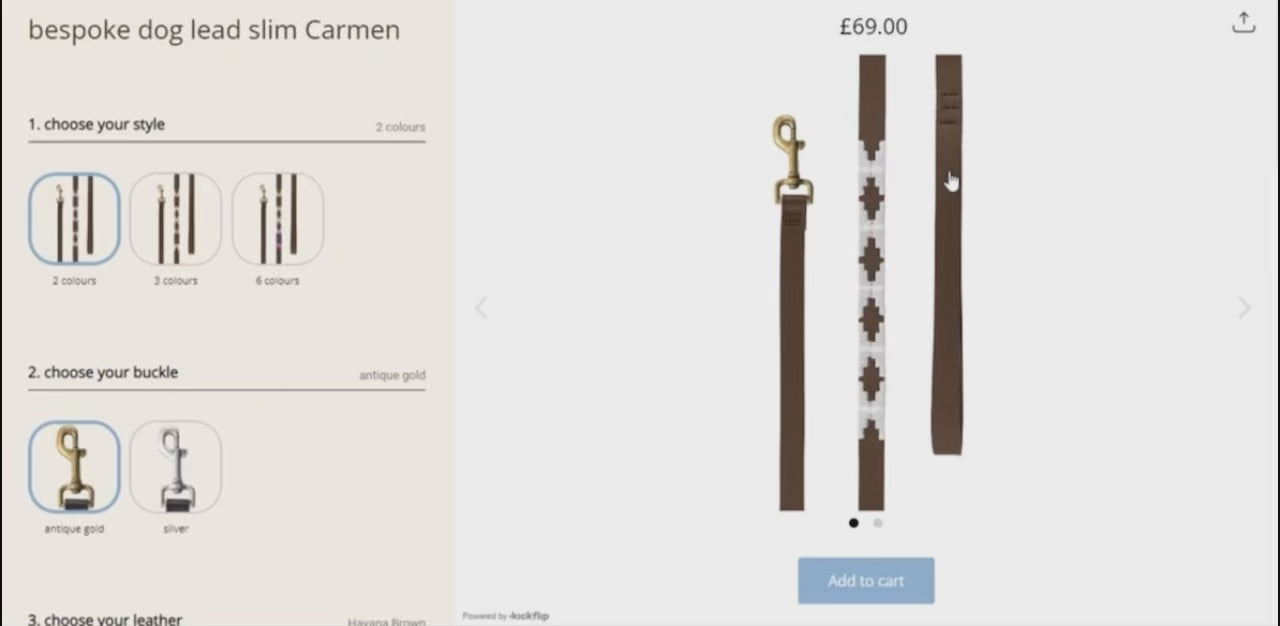Go to the next product image arrow

pyautogui.click(x=1244, y=308)
